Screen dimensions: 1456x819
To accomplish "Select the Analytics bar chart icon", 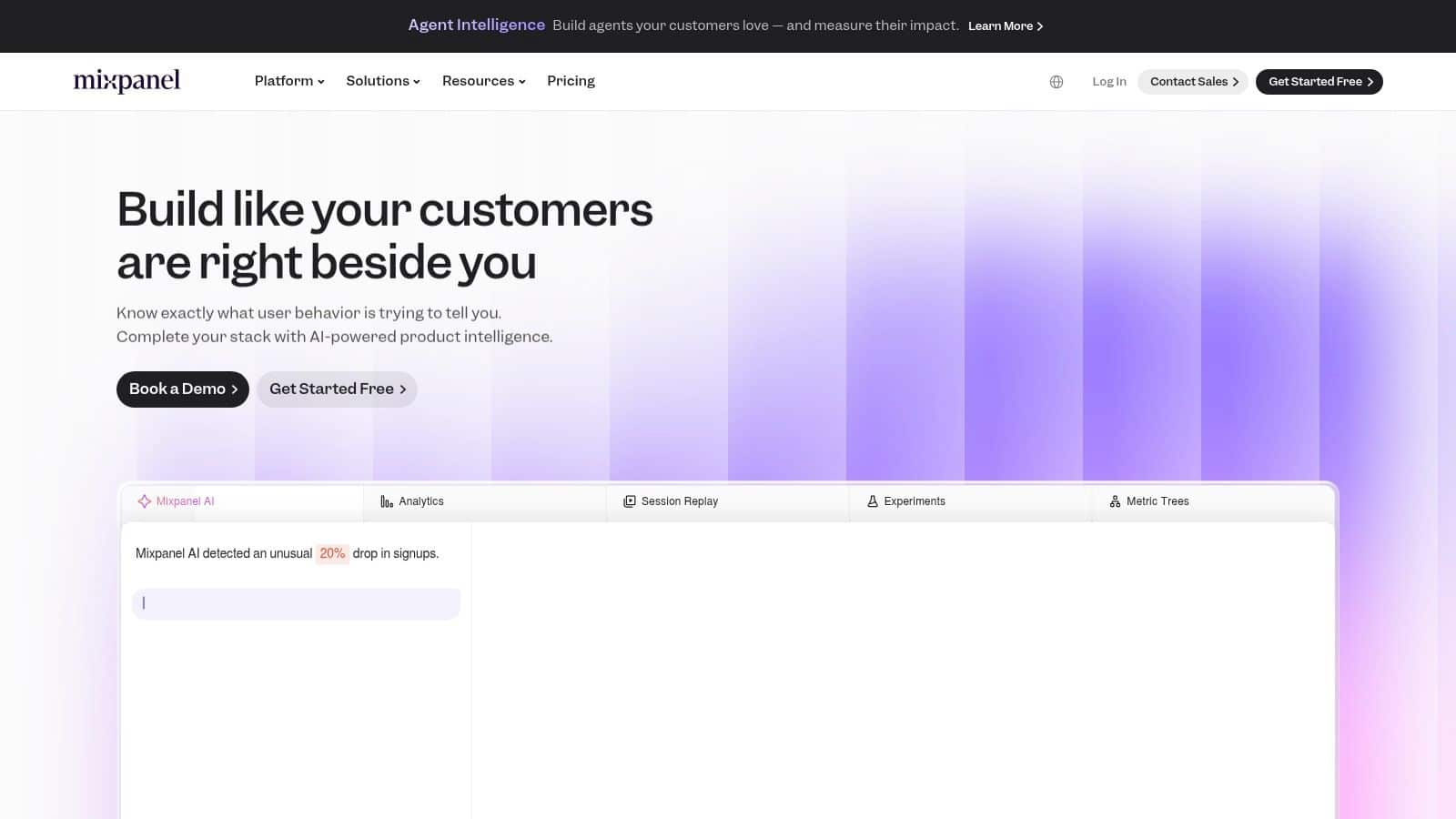I will click(387, 501).
